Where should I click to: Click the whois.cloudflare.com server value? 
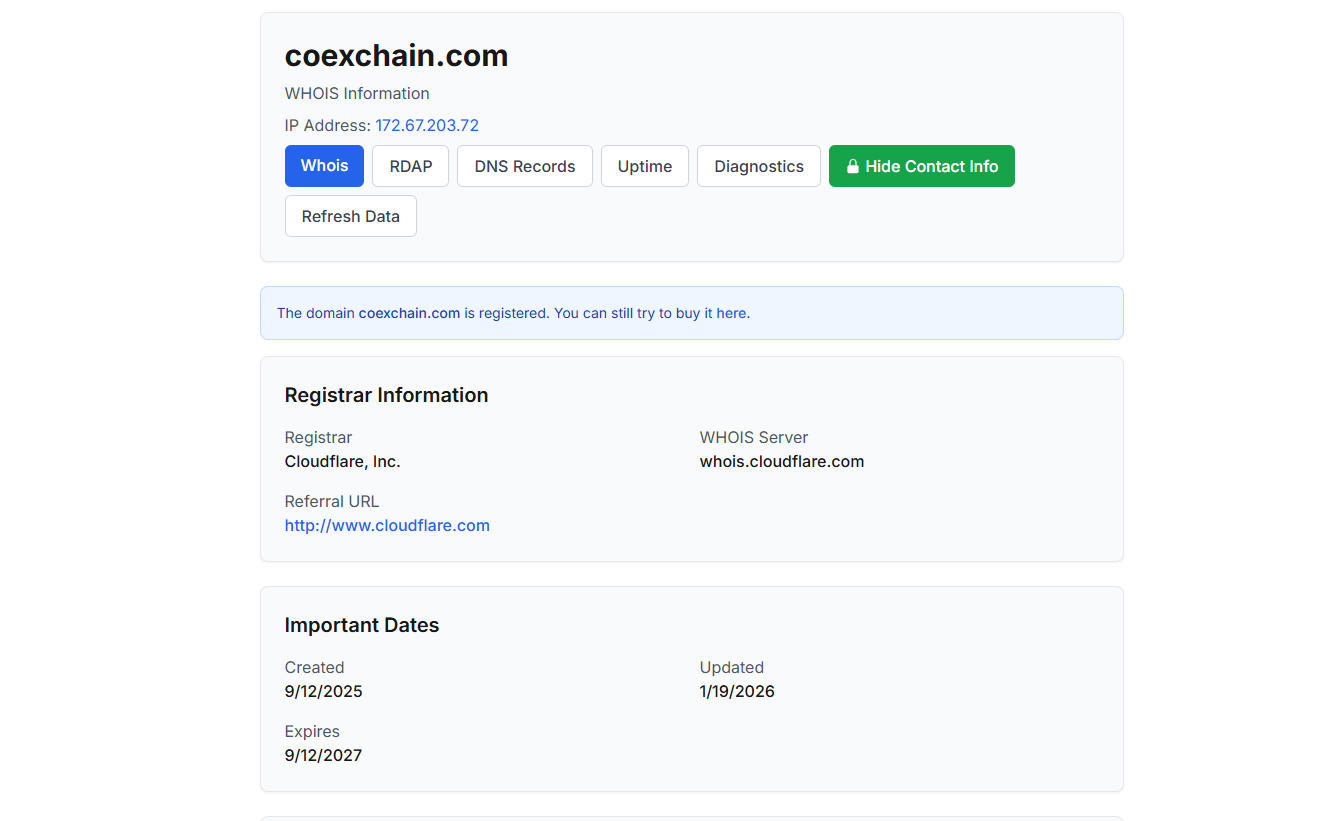(781, 461)
